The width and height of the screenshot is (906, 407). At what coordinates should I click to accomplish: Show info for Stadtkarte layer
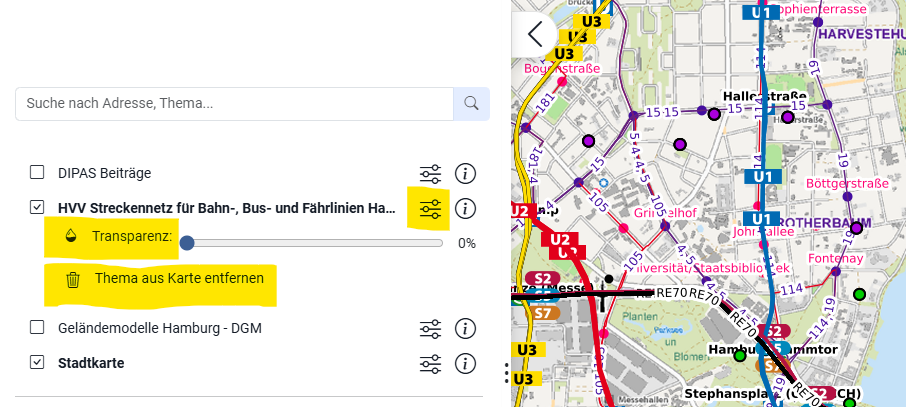pos(465,364)
